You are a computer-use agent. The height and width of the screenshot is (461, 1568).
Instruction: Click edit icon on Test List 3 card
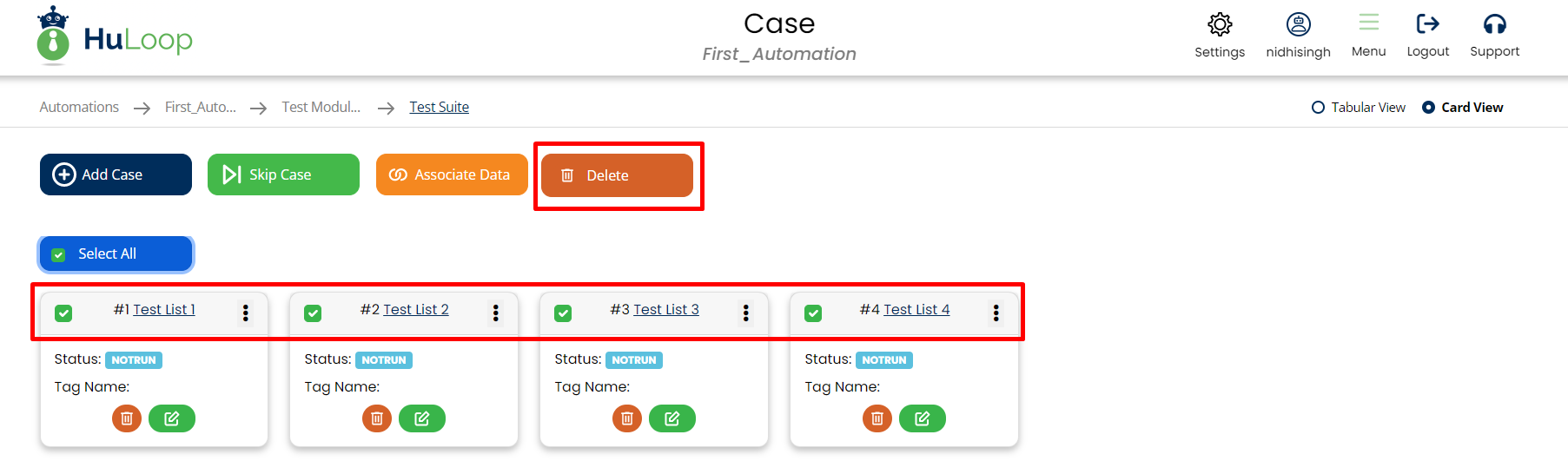(x=672, y=418)
